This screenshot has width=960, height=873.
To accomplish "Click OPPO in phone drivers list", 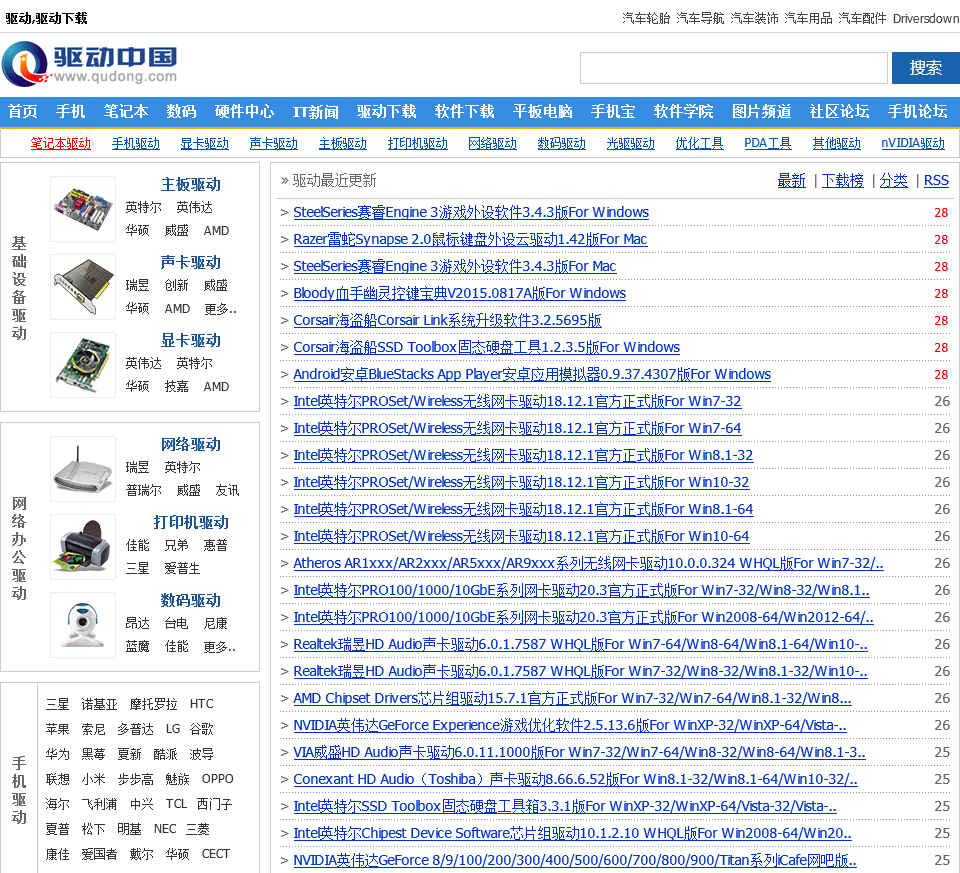I will [217, 779].
